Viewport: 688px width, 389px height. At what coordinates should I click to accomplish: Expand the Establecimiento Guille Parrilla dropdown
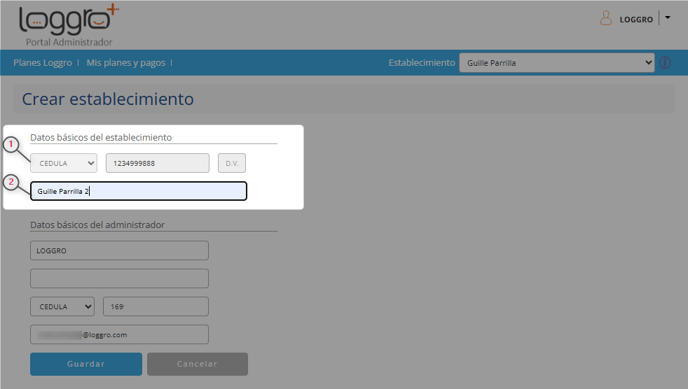(557, 63)
